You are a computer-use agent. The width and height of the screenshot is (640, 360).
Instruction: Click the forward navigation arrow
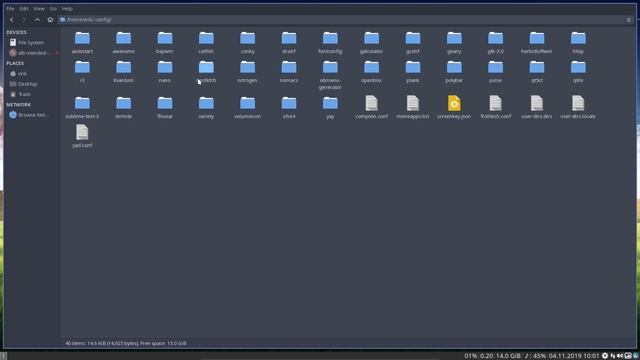click(24, 20)
